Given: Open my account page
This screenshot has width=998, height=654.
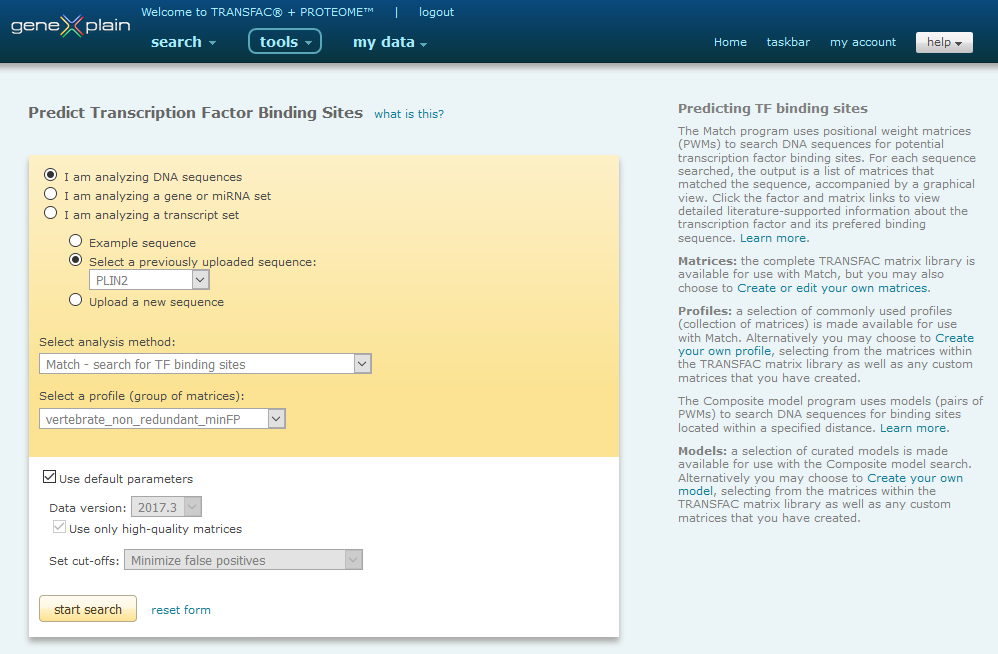Looking at the screenshot, I should (x=862, y=42).
